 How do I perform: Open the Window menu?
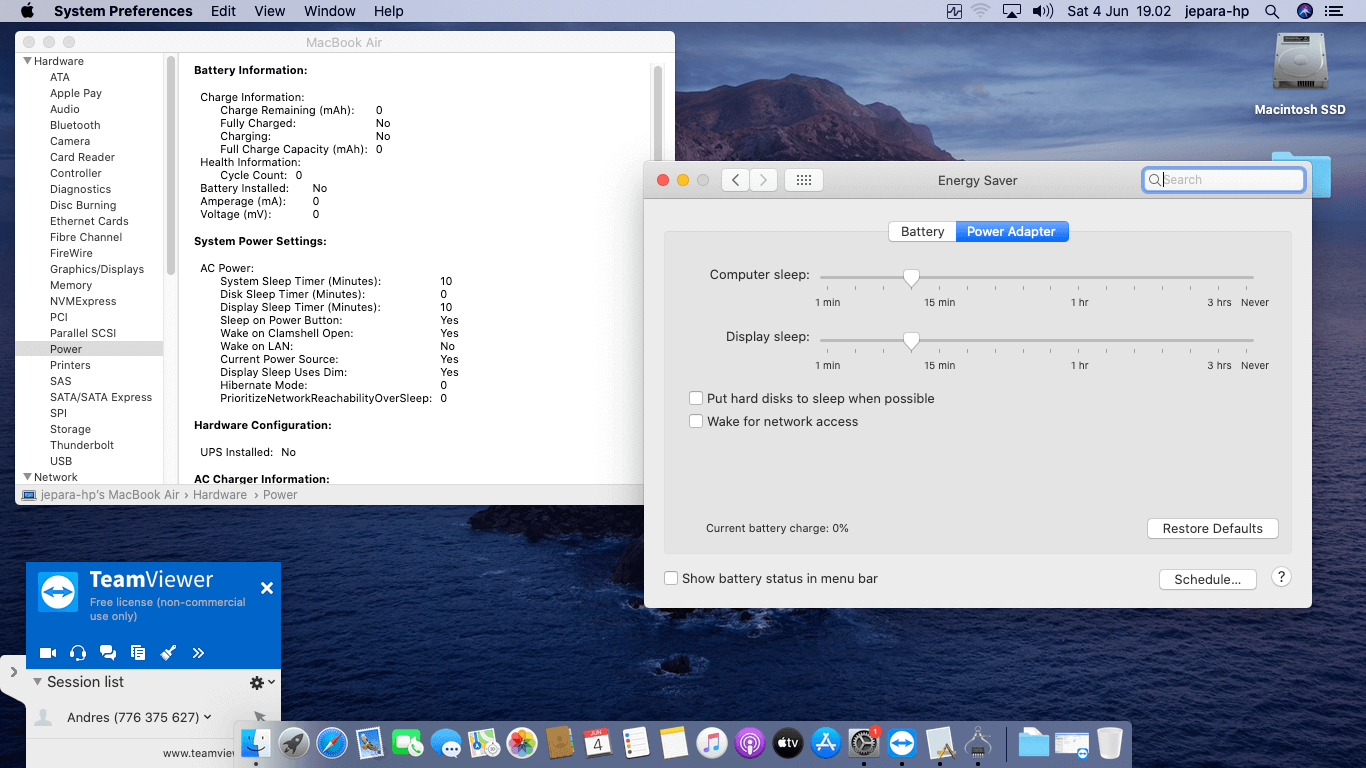click(329, 11)
